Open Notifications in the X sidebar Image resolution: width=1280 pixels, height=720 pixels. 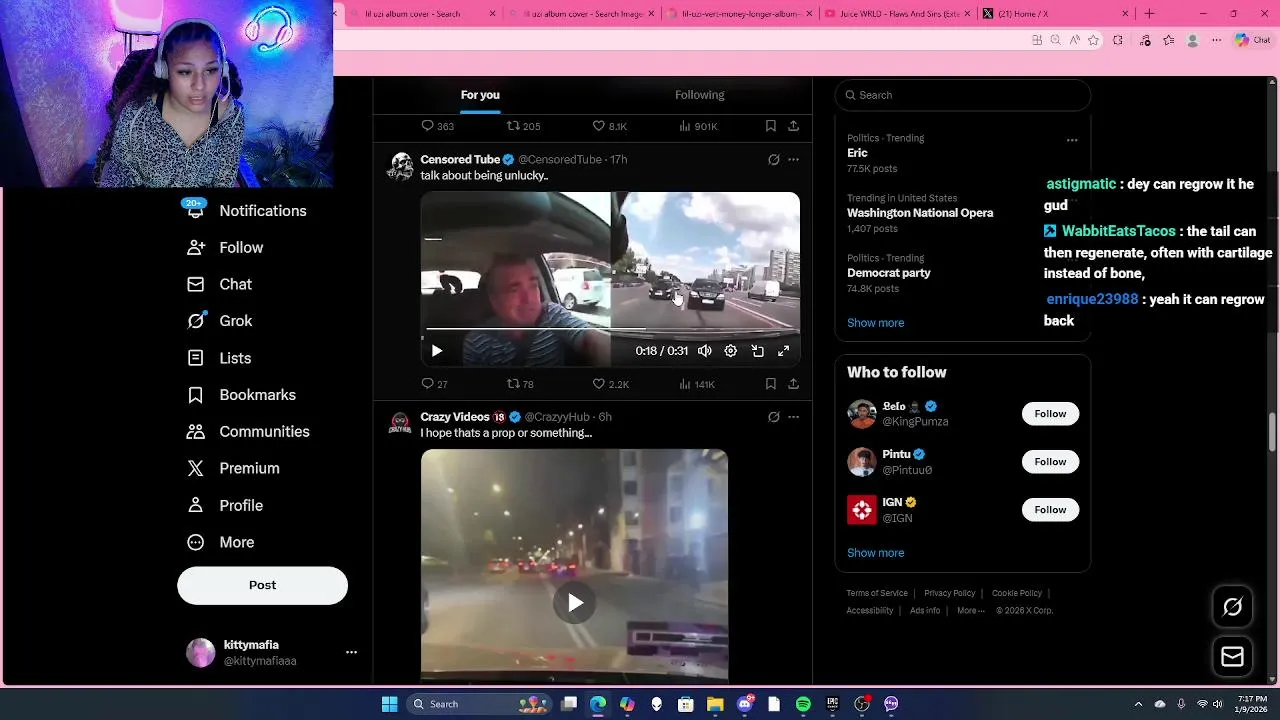point(247,211)
